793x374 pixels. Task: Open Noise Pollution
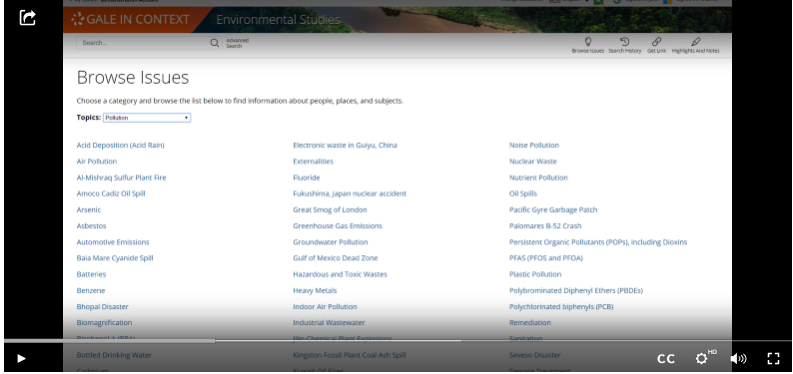(534, 145)
